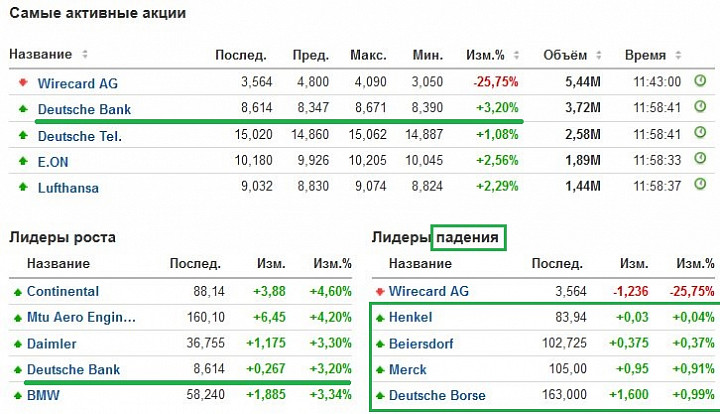This screenshot has width=720, height=414.
Task: Click the clock icon in Lufthansa row
Action: (x=700, y=184)
